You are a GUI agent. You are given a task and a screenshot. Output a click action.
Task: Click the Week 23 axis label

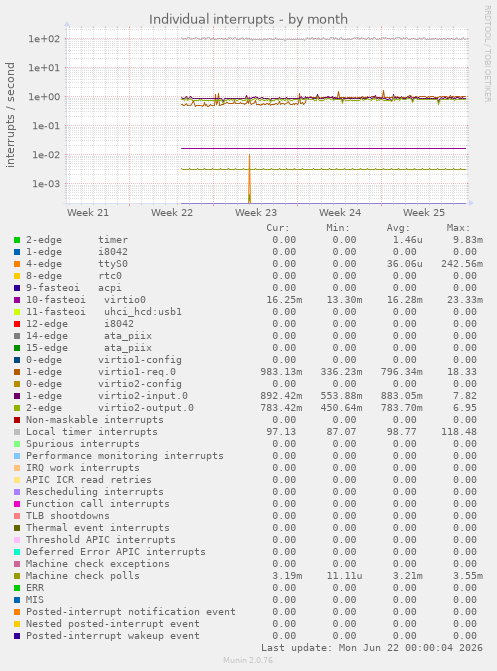coord(256,213)
